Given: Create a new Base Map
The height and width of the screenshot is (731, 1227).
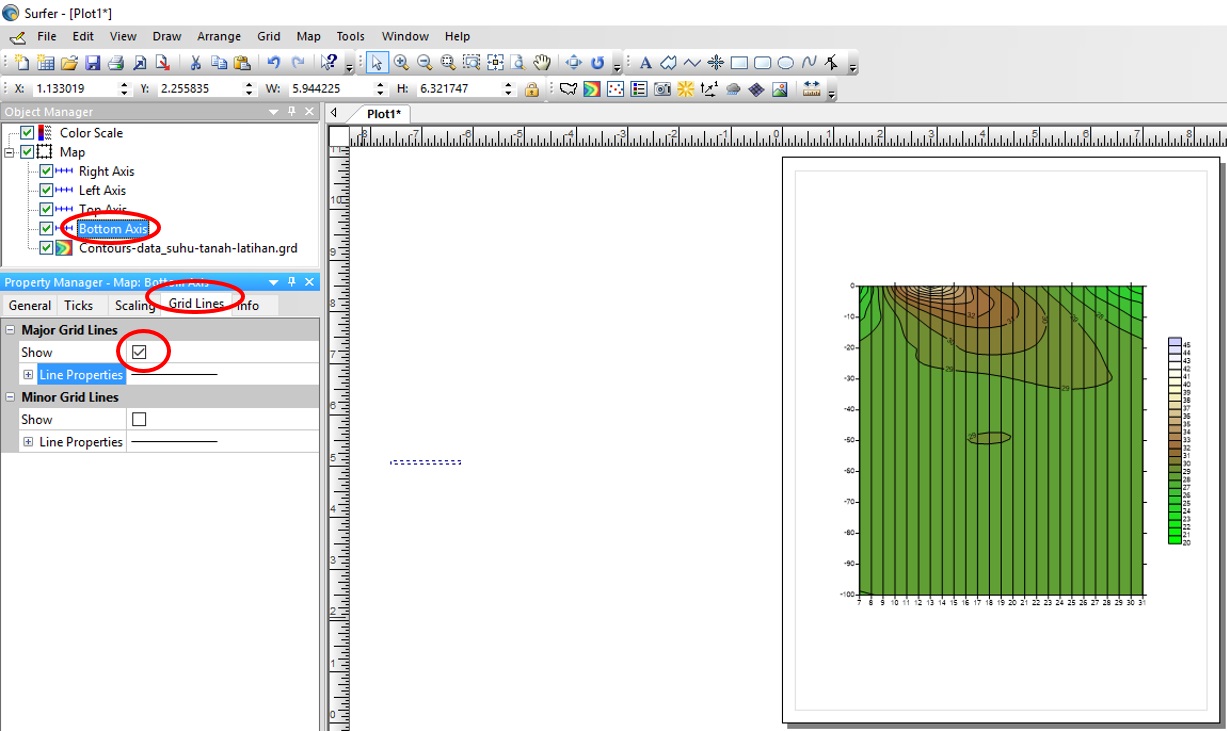Looking at the screenshot, I should click(568, 89).
